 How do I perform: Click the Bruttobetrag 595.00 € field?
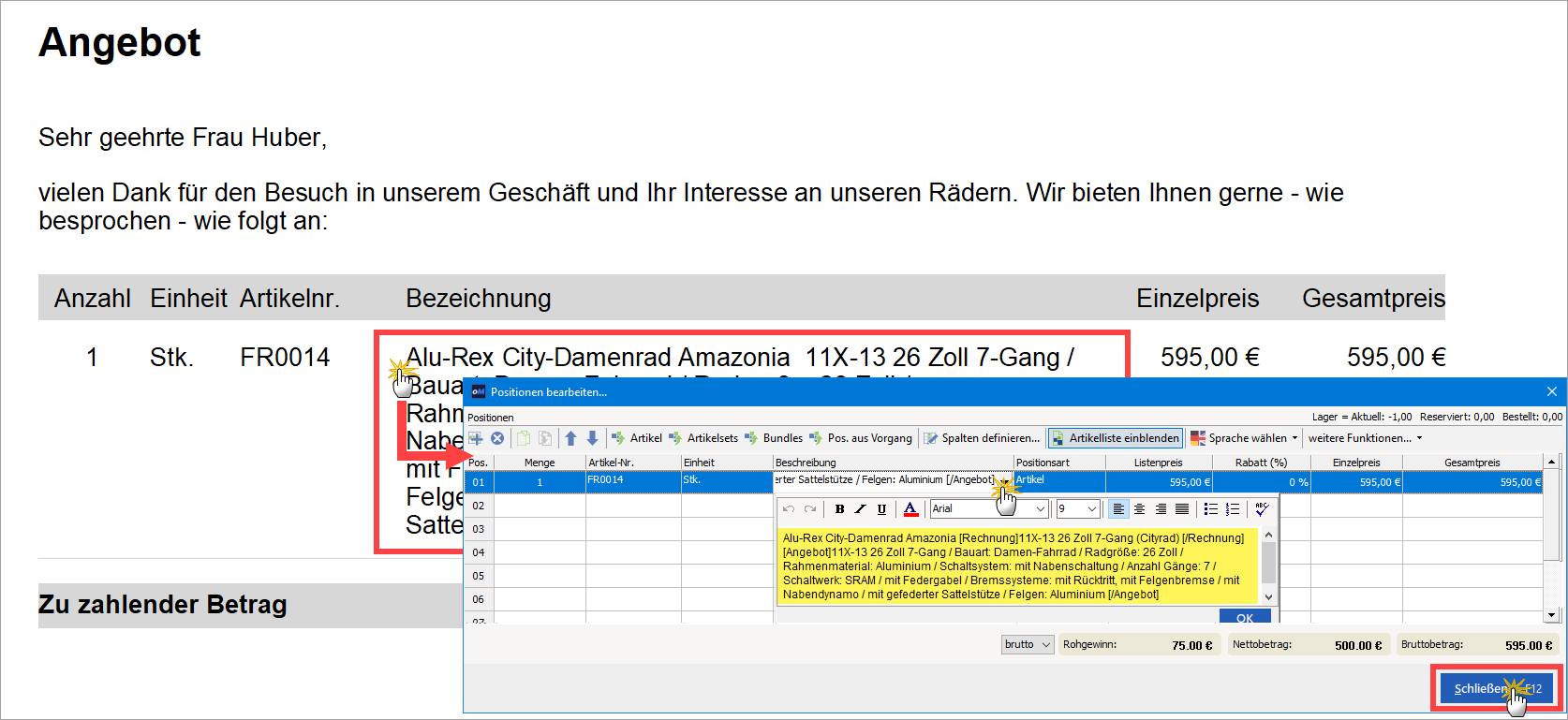click(1477, 645)
